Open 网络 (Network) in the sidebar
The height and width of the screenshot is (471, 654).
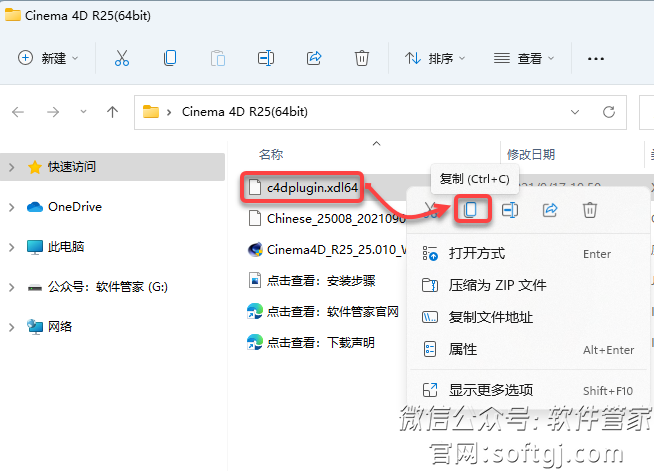60,326
